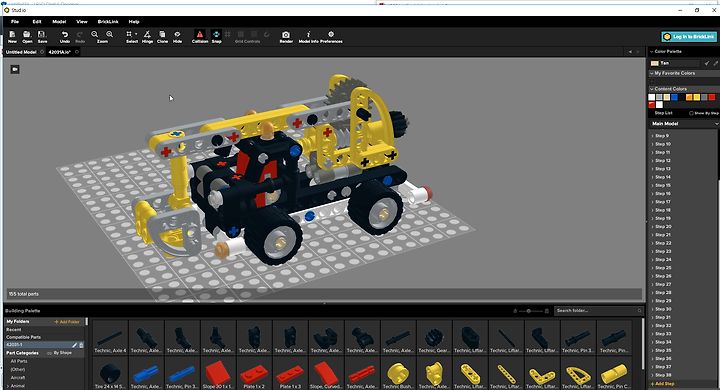Close the Untitled Model tab
This screenshot has height=390, width=720.
[42, 52]
